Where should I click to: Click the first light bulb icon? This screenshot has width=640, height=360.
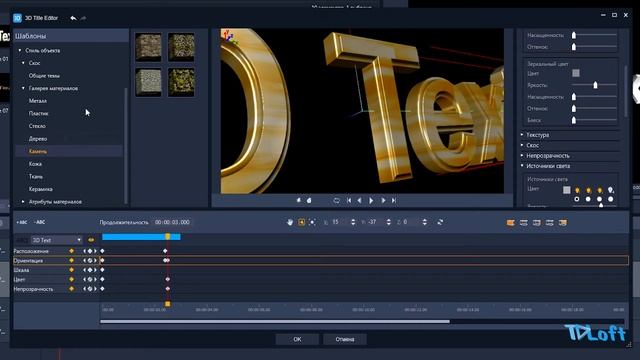tap(577, 191)
